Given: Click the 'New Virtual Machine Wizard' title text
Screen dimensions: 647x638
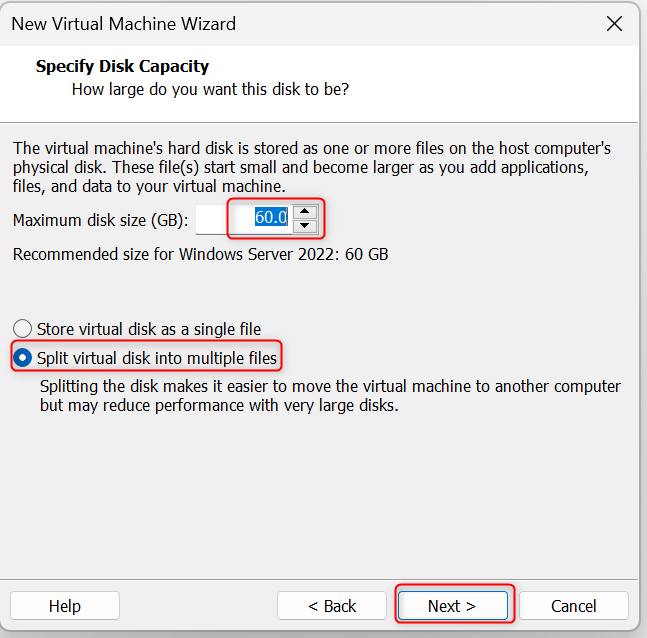Looking at the screenshot, I should coord(124,24).
